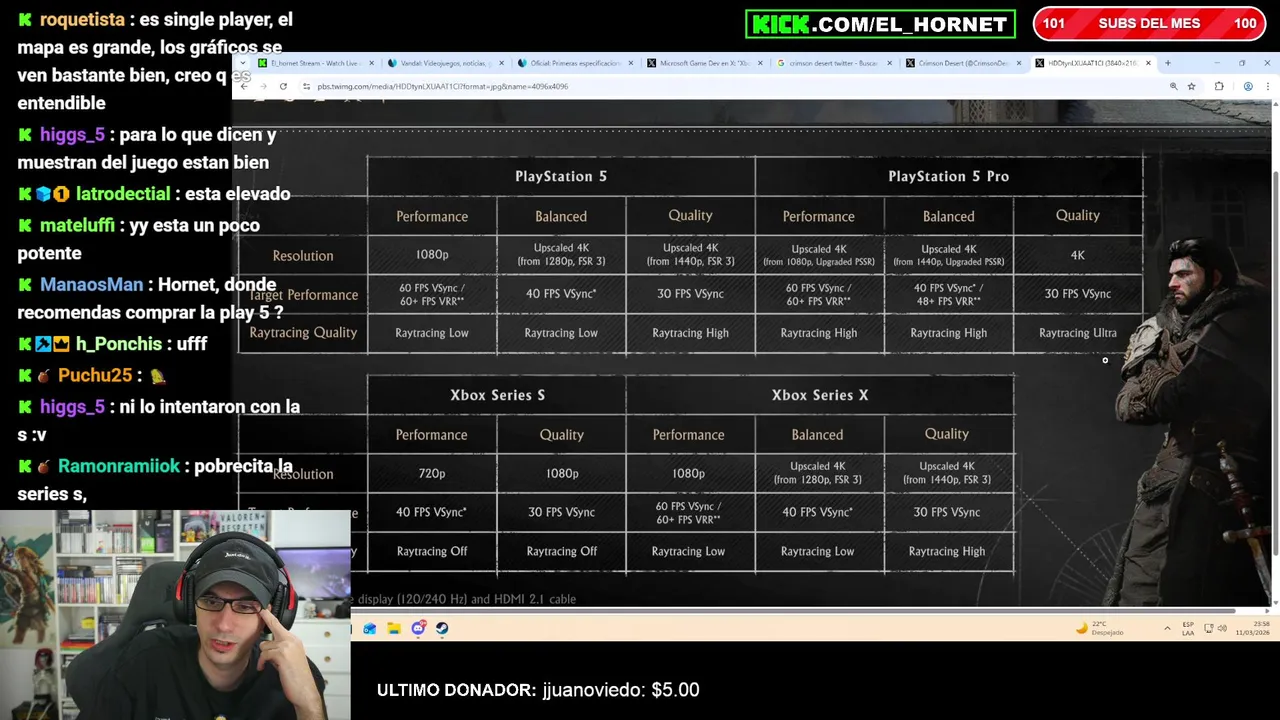Open Steam from the taskbar
This screenshot has width=1280, height=720.
(x=442, y=628)
